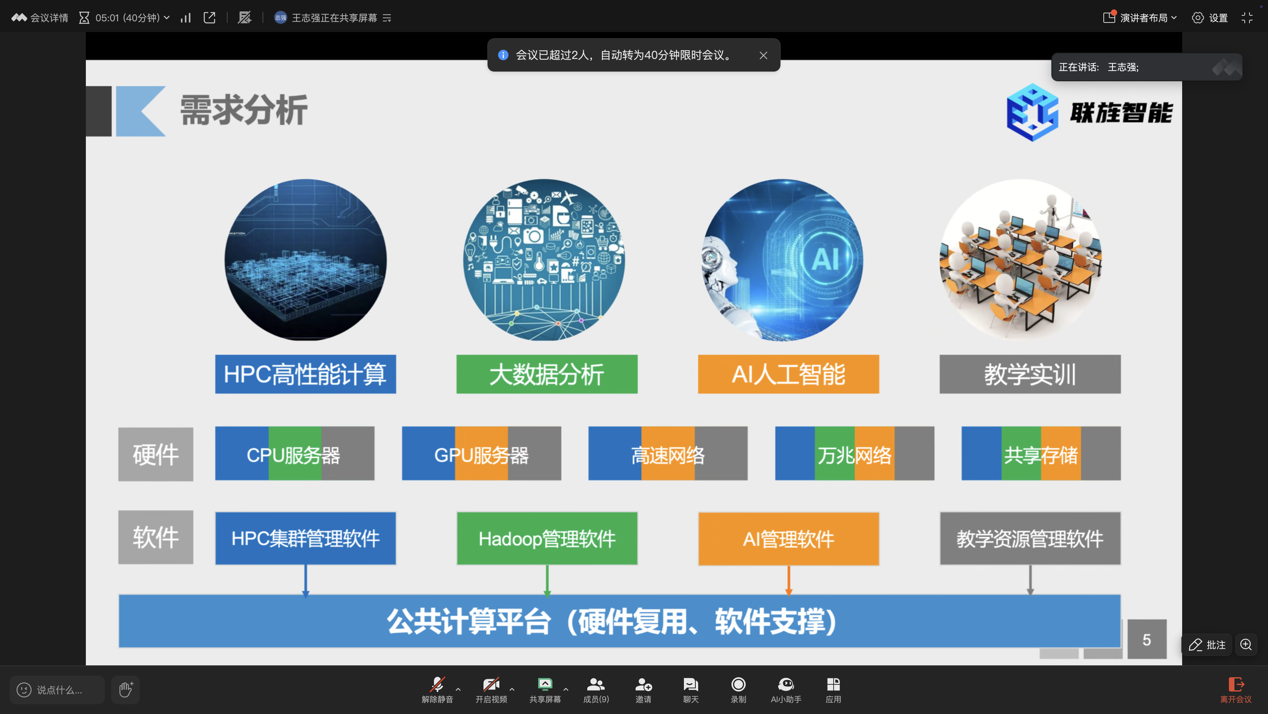Expand audio options arrow beside 解除静音
This screenshot has width=1268, height=714.
[x=458, y=689]
